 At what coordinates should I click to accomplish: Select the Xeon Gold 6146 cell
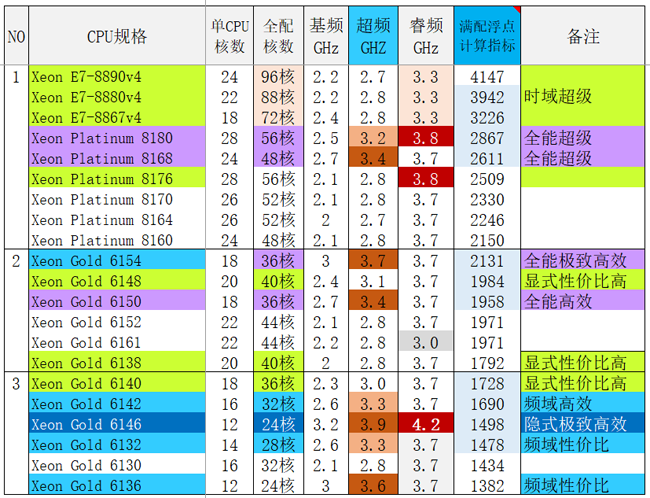pyautogui.click(x=117, y=423)
